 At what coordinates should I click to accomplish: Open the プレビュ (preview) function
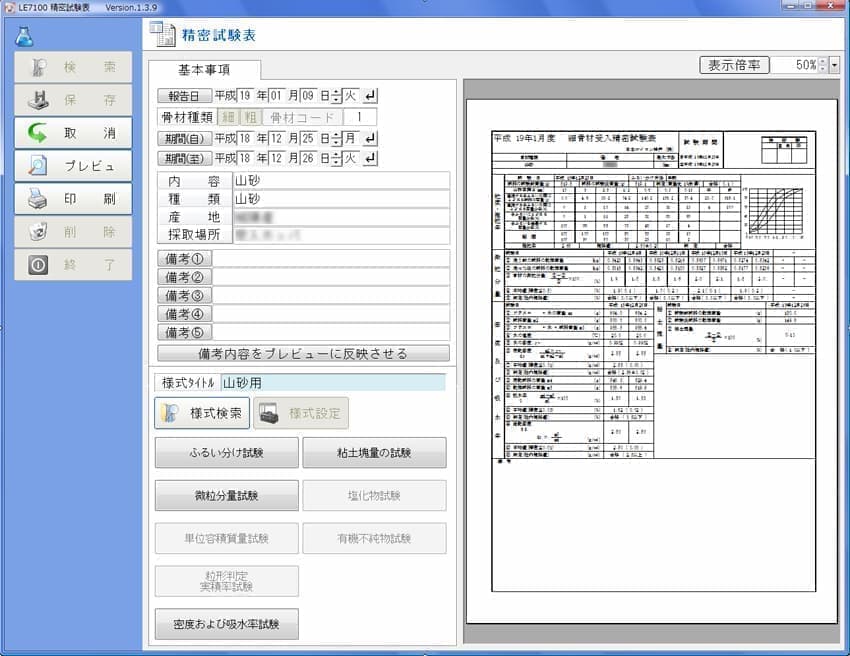click(x=73, y=166)
